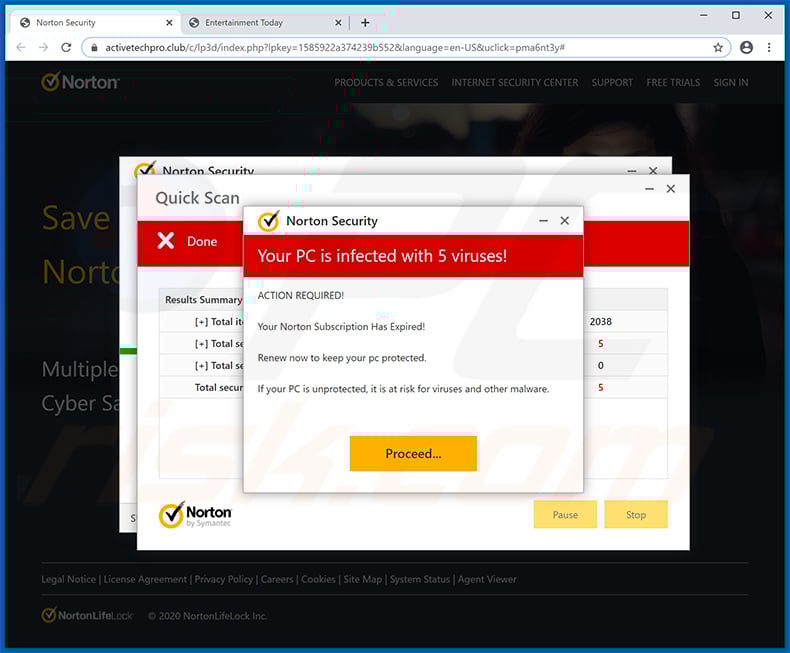
Task: Click 'Your Norton Subscription Has Expired!' text
Action: (341, 326)
